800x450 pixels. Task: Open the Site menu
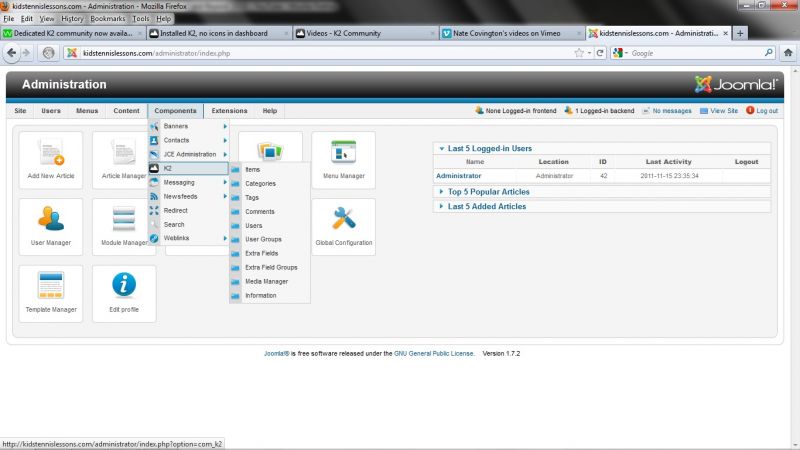20,111
